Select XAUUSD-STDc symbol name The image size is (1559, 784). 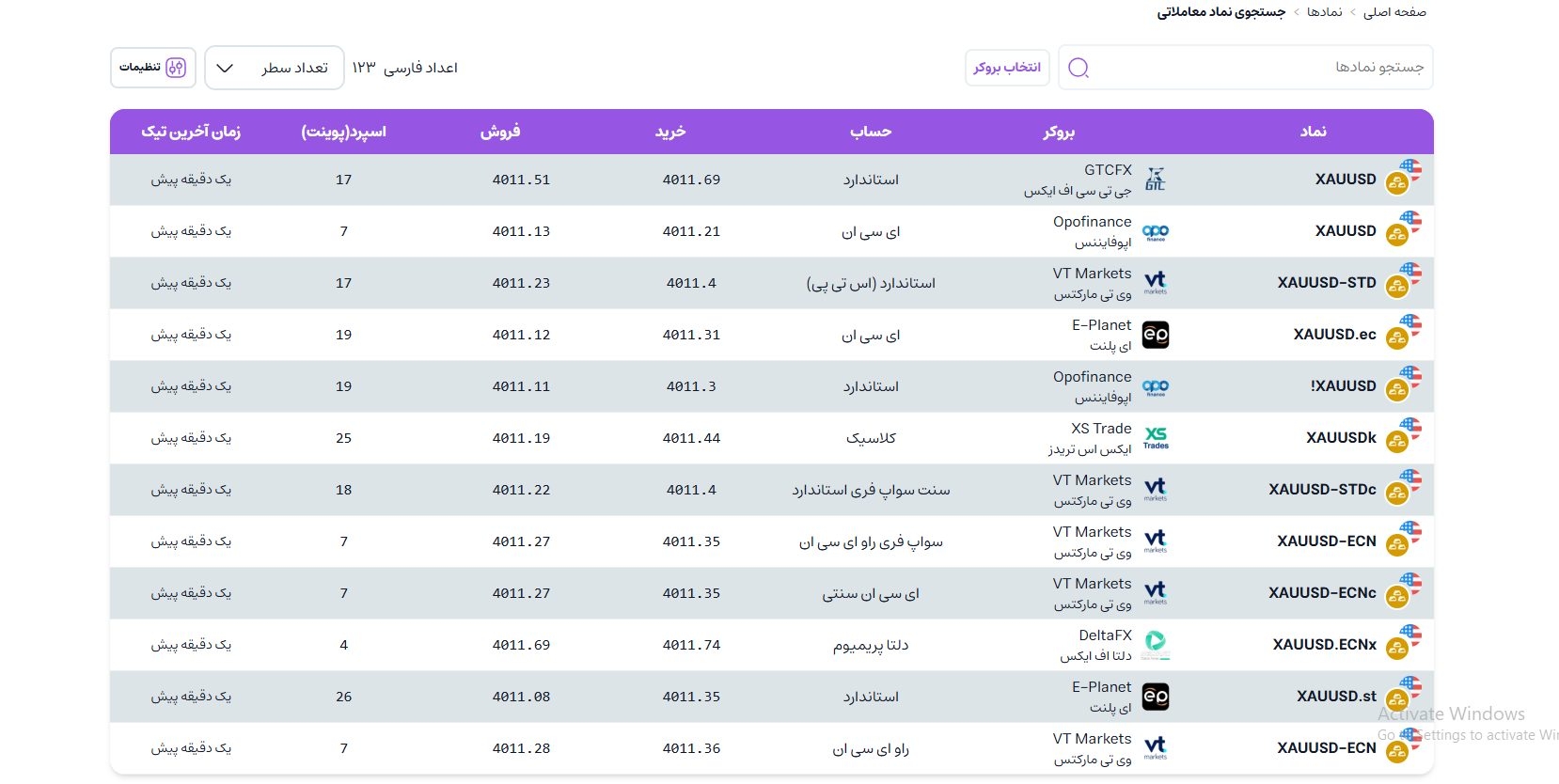[x=1322, y=490]
